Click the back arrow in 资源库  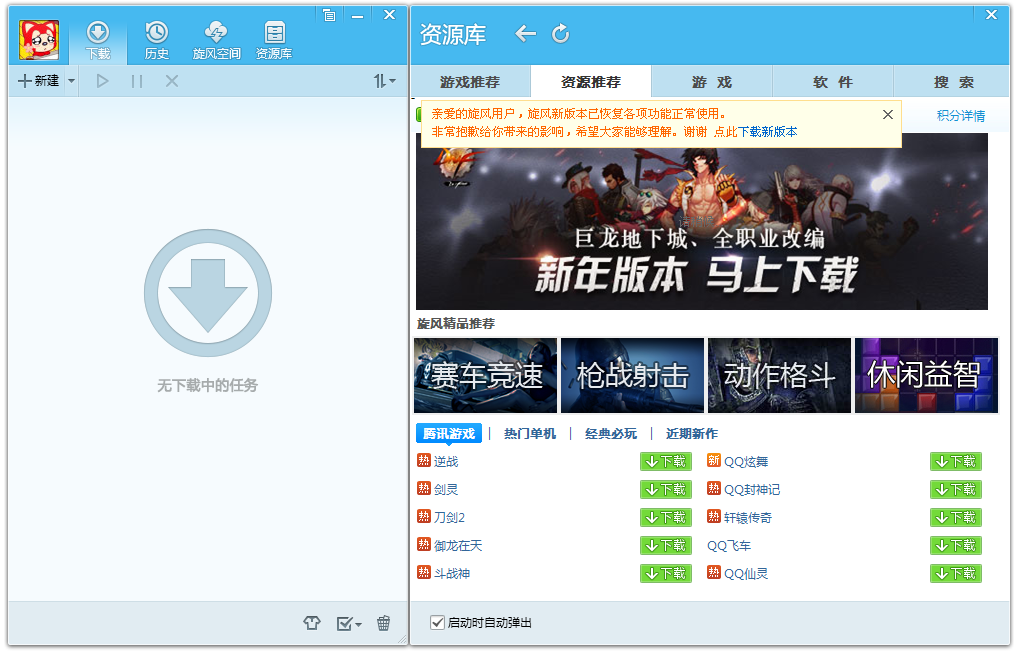pos(526,34)
